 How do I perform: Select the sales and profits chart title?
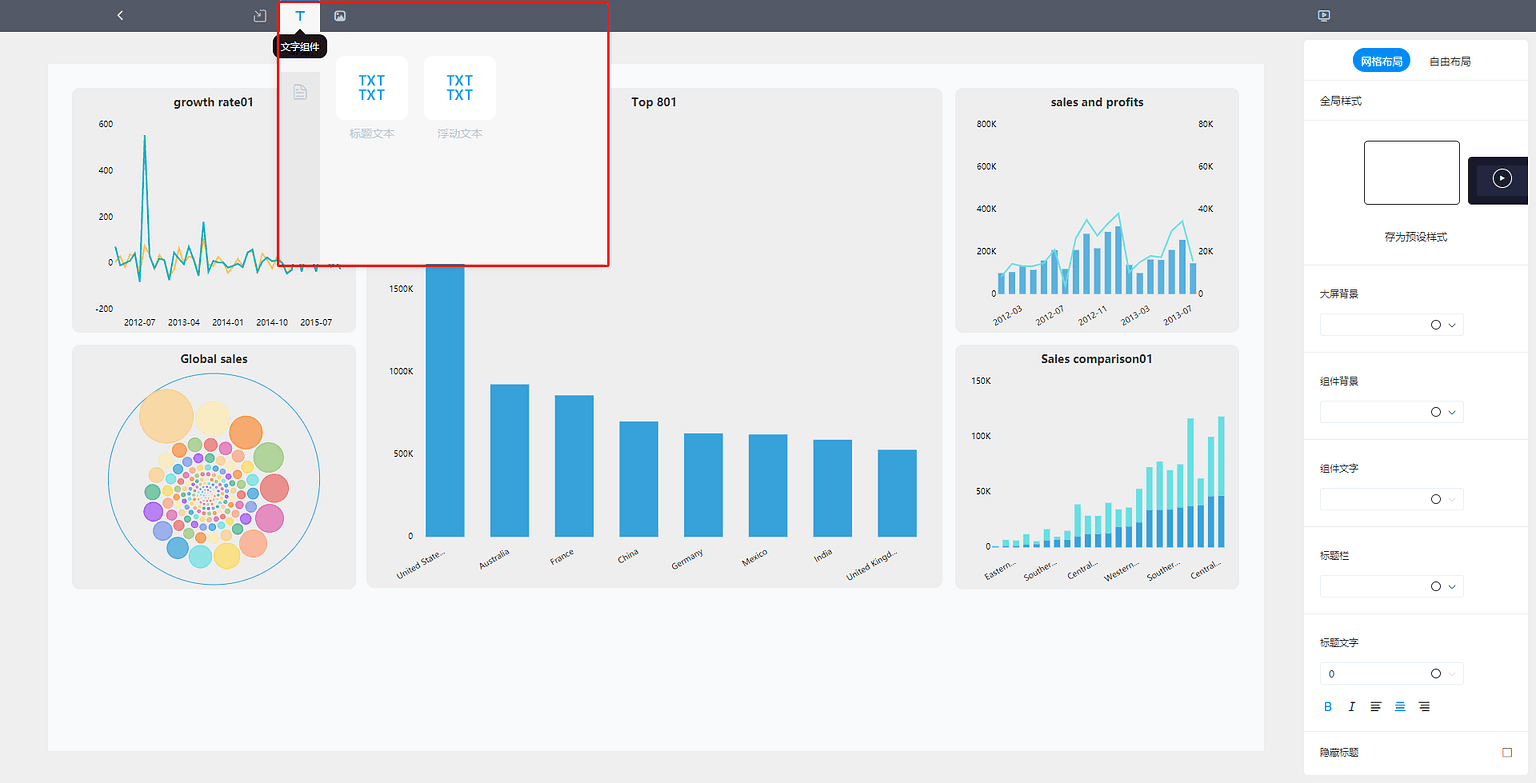pyautogui.click(x=1097, y=102)
